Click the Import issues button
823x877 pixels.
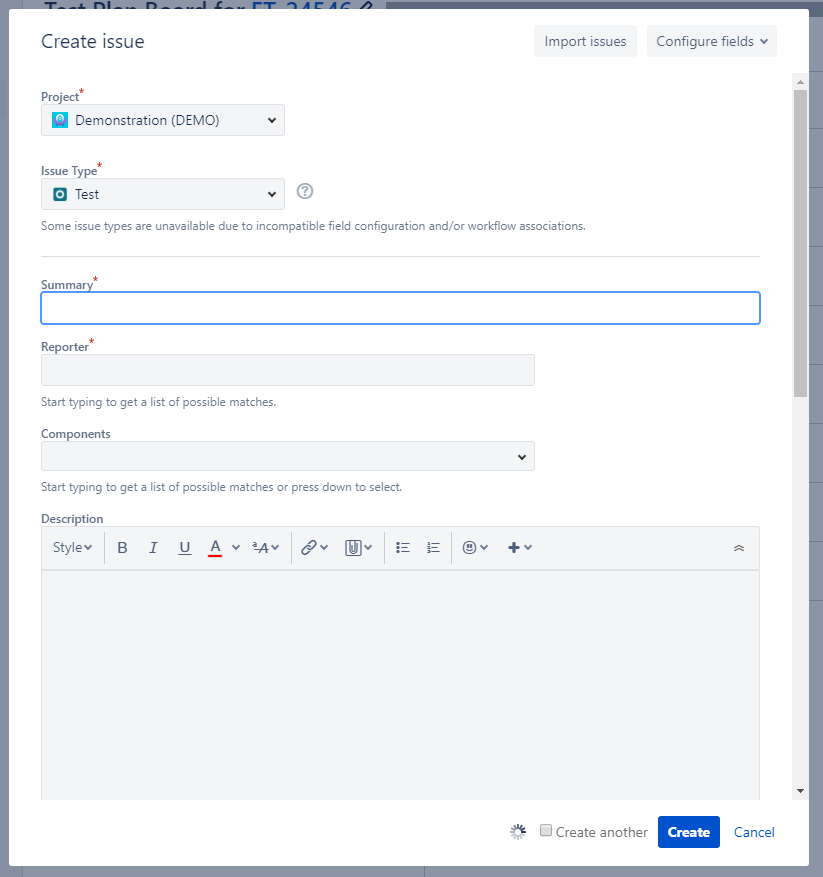(585, 41)
